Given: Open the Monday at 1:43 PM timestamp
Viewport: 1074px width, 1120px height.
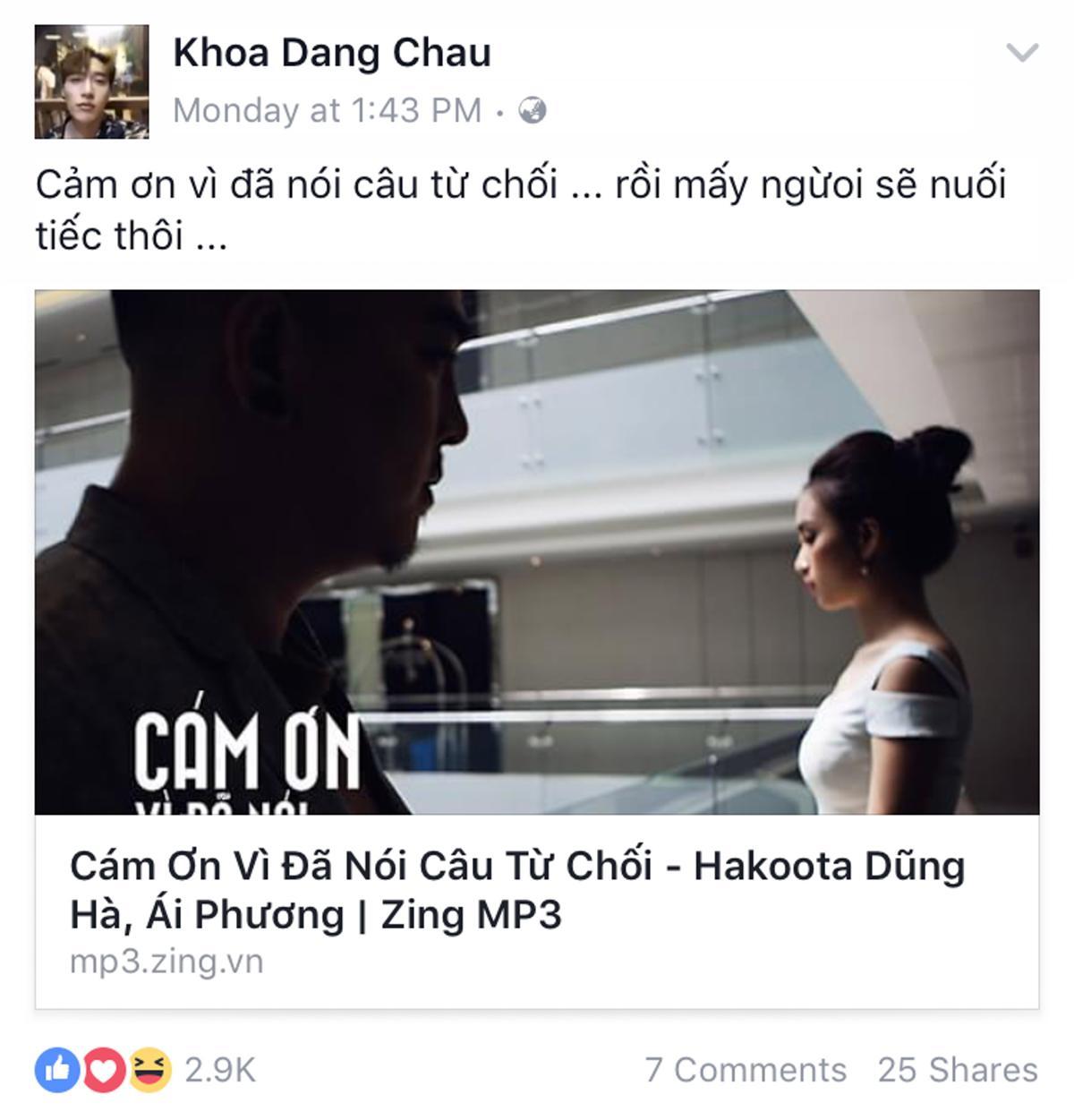Looking at the screenshot, I should click(328, 111).
